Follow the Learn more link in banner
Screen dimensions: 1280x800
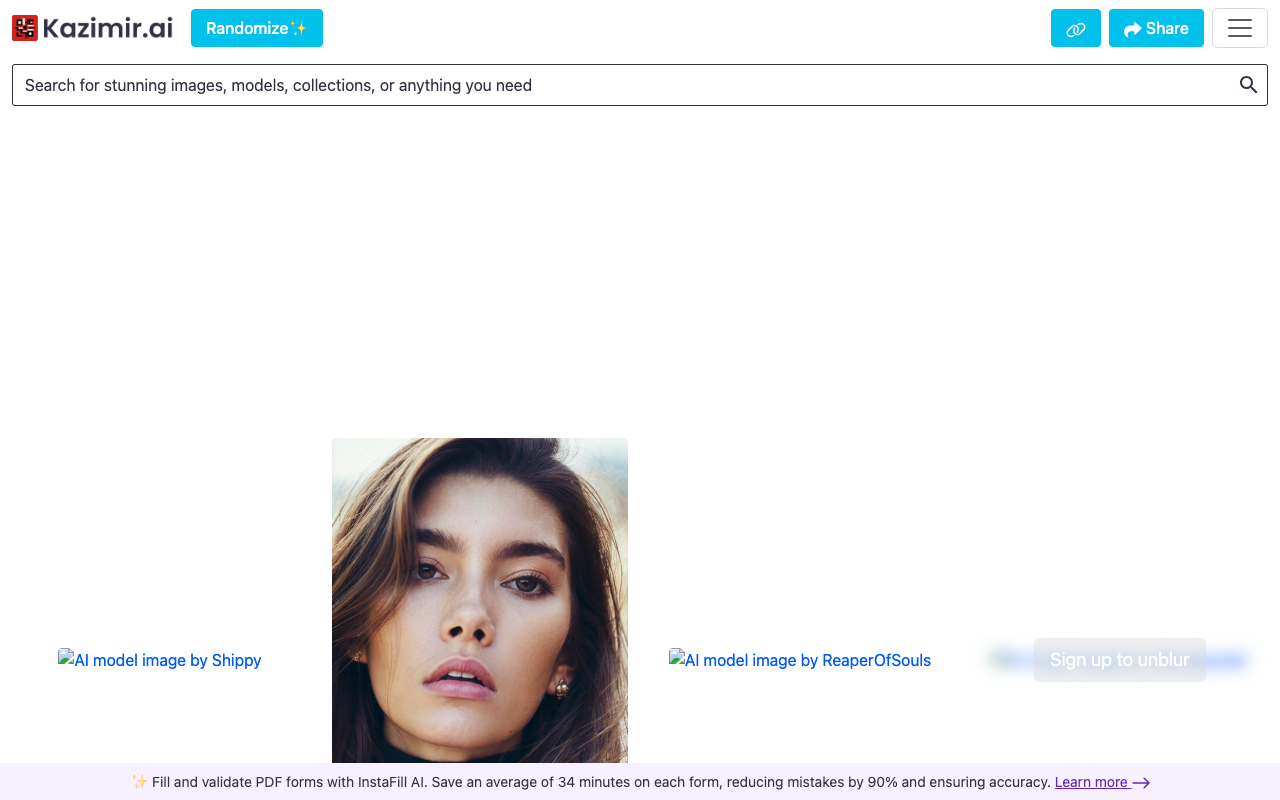[1091, 782]
